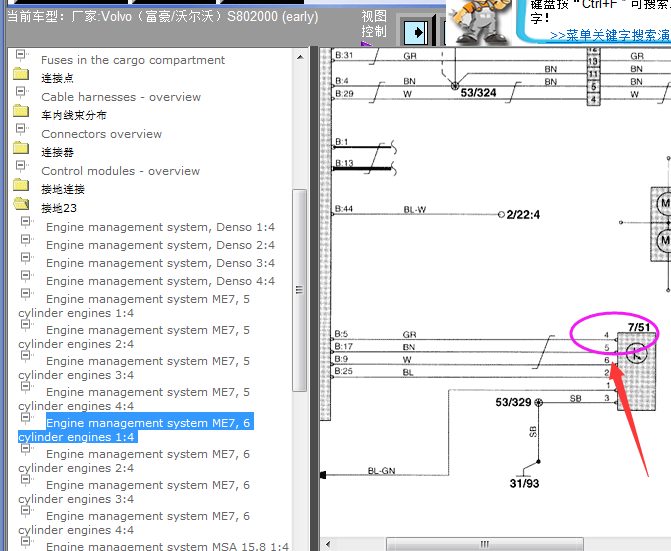Open ME7, 5 cylinder engines 3:4 diagram
671x551 pixels.
[134, 368]
